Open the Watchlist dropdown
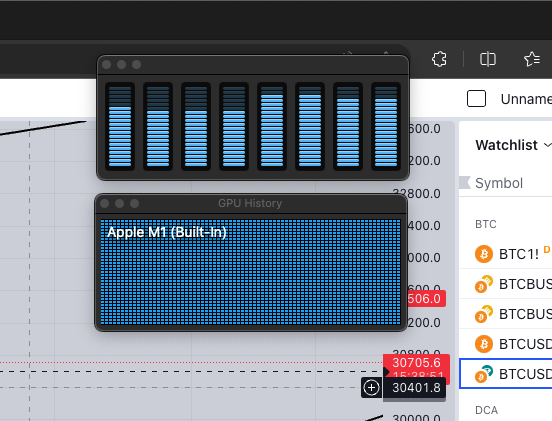Image resolution: width=552 pixels, height=421 pixels. (513, 145)
